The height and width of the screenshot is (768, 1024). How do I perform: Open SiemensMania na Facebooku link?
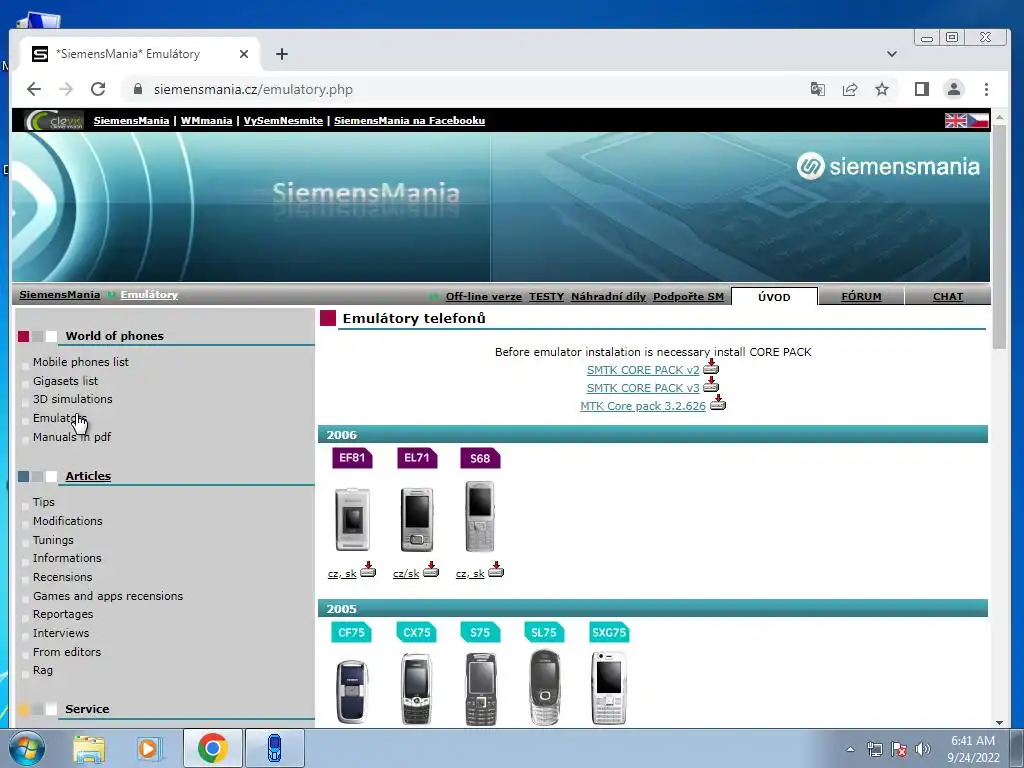(x=409, y=120)
